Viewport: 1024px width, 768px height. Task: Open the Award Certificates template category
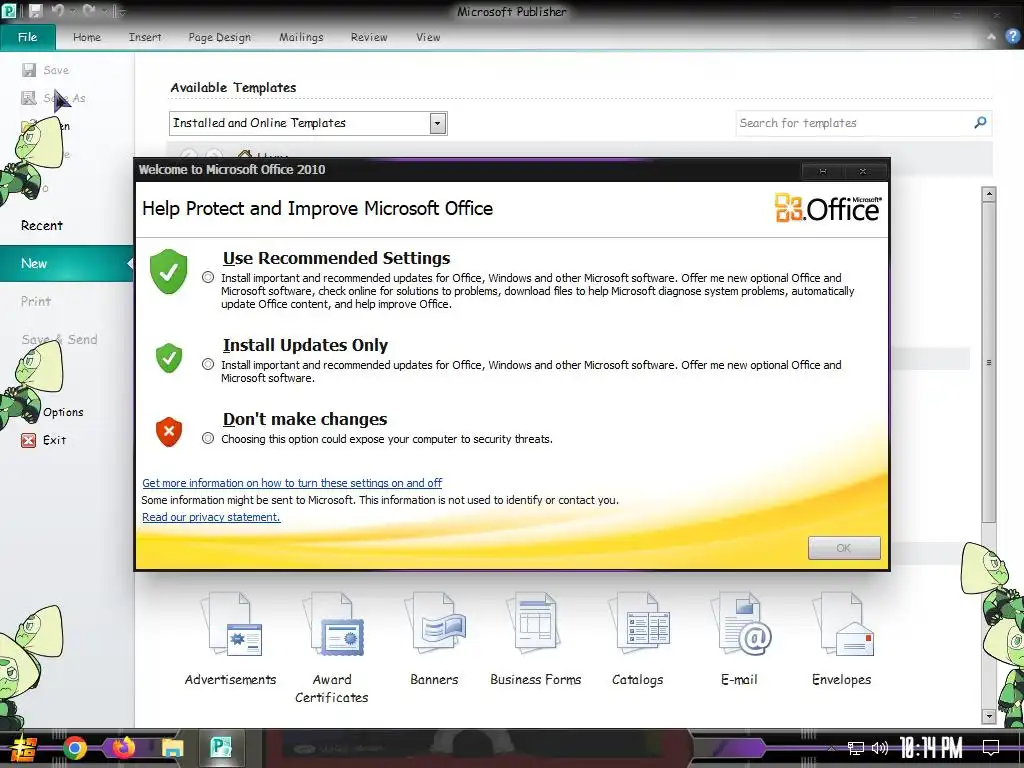[332, 647]
